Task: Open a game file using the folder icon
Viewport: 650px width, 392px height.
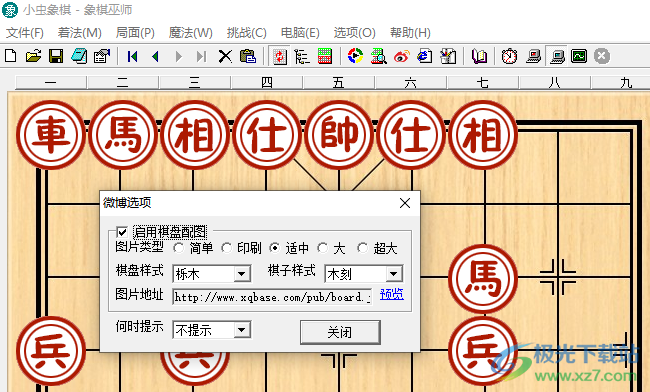Action: [33, 56]
